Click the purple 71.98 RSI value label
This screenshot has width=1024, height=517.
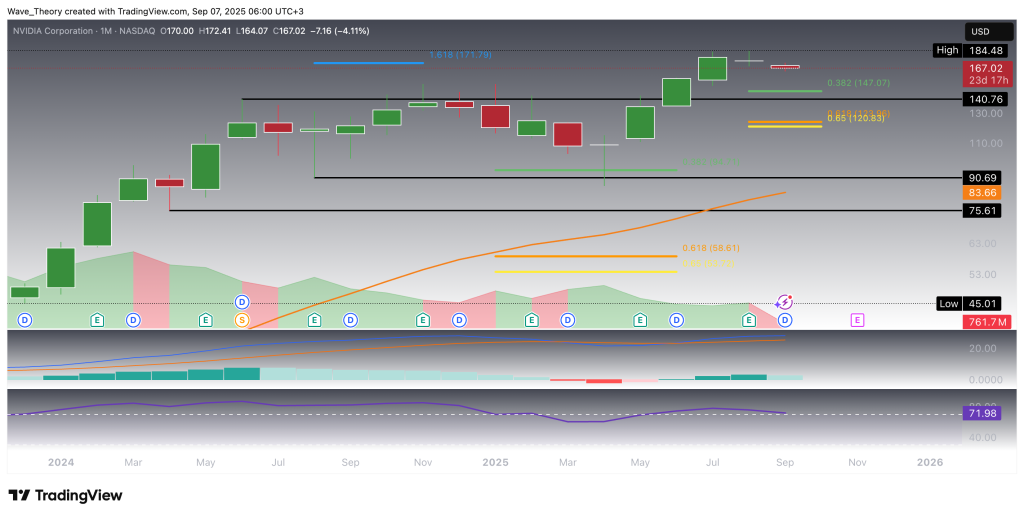(977, 413)
